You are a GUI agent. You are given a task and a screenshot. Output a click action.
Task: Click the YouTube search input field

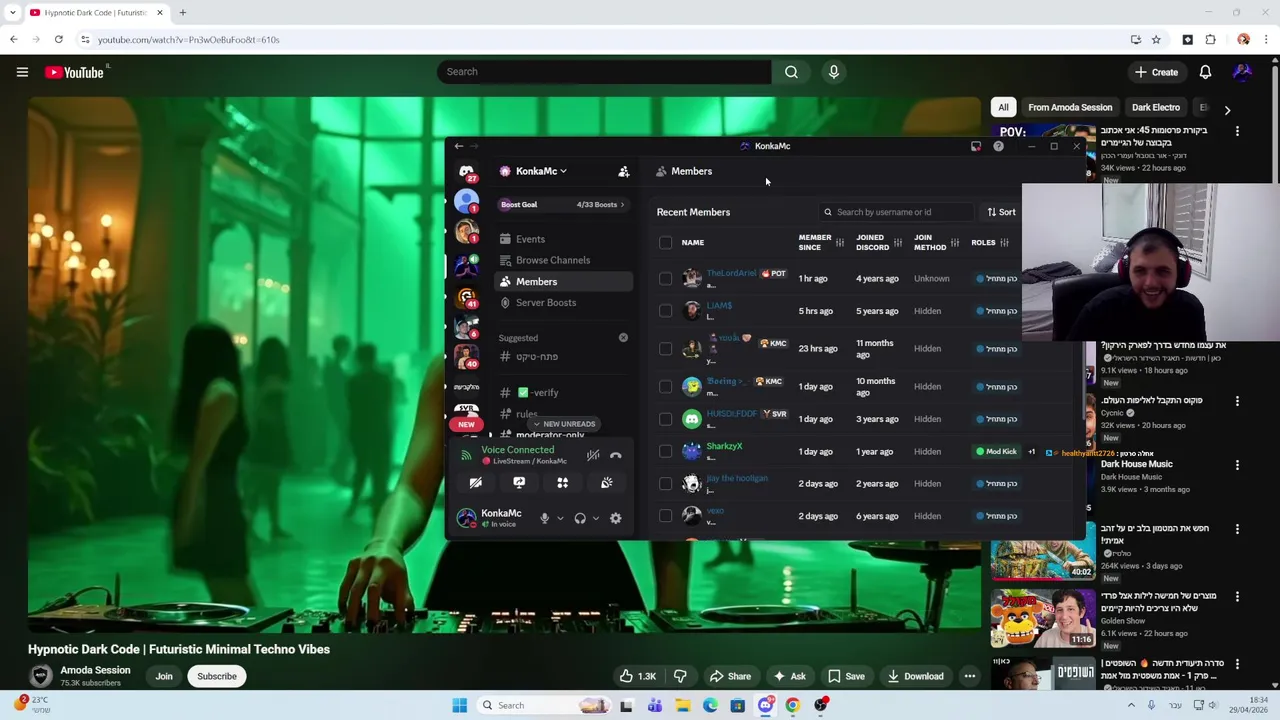coord(604,72)
